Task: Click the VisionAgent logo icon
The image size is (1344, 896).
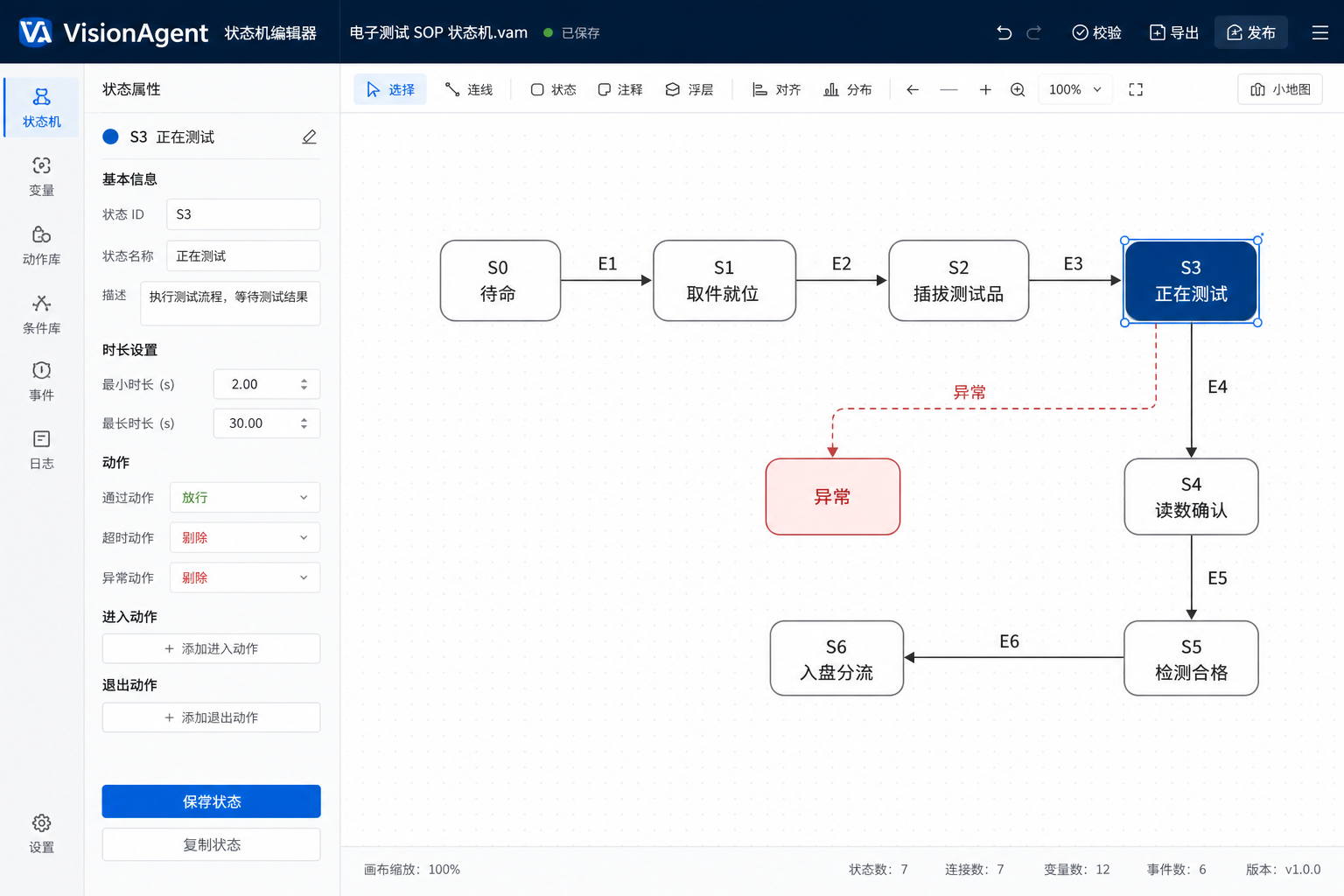Action: pyautogui.click(x=35, y=32)
